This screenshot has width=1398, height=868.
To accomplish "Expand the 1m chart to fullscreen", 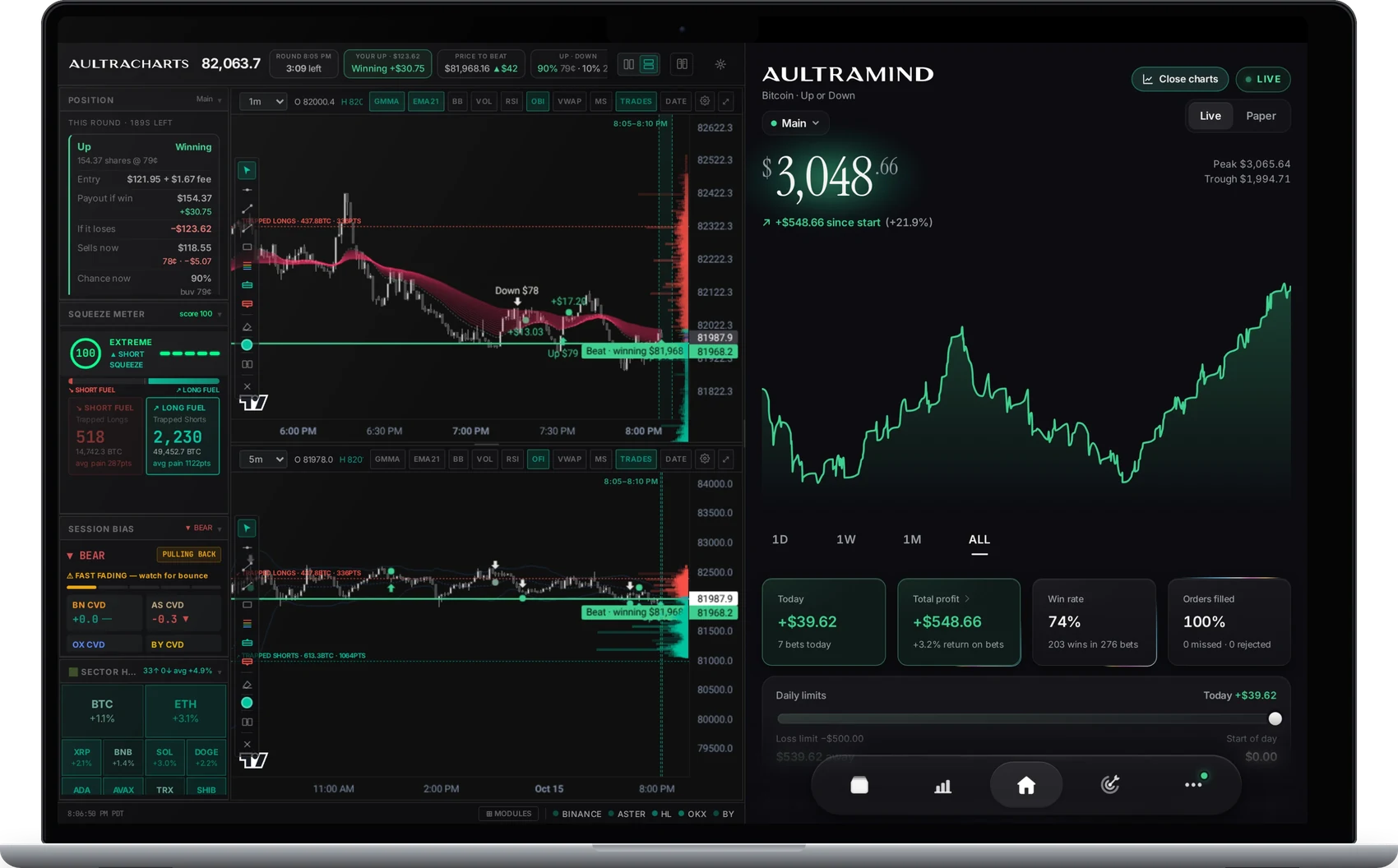I will [726, 101].
